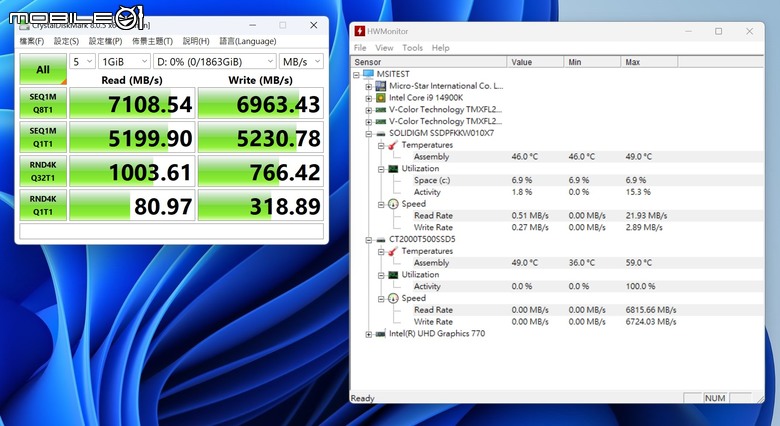Click the first V-Color memory module icon
Viewport: 780px width, 426px height.
coord(381,109)
